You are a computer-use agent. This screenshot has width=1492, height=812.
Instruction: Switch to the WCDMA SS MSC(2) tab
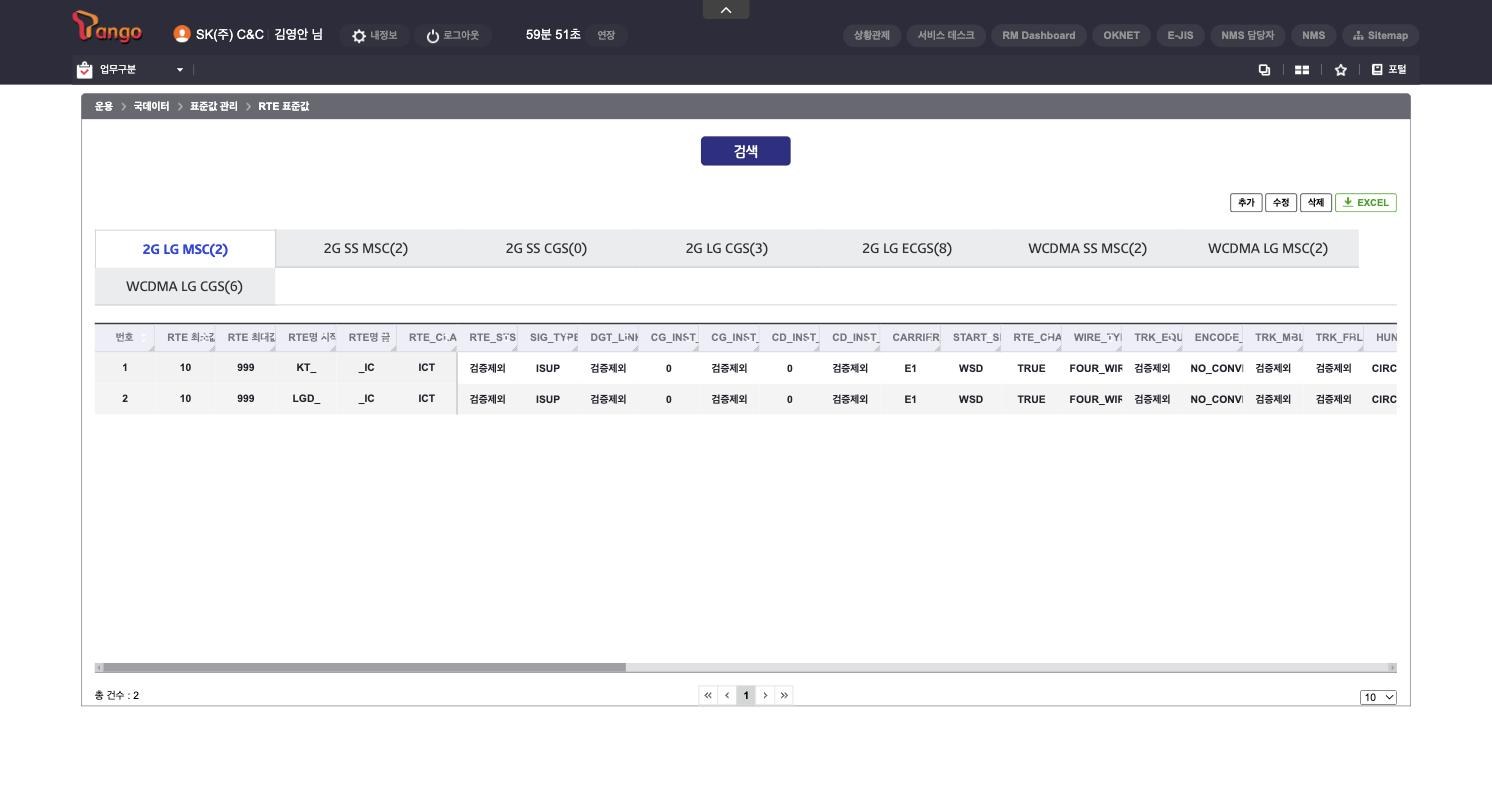click(x=1088, y=248)
